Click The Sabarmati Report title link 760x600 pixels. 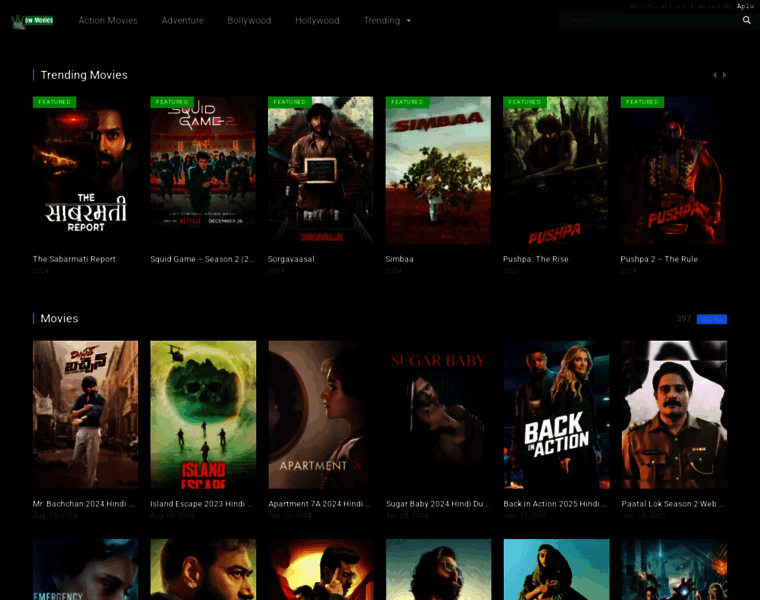[x=74, y=259]
